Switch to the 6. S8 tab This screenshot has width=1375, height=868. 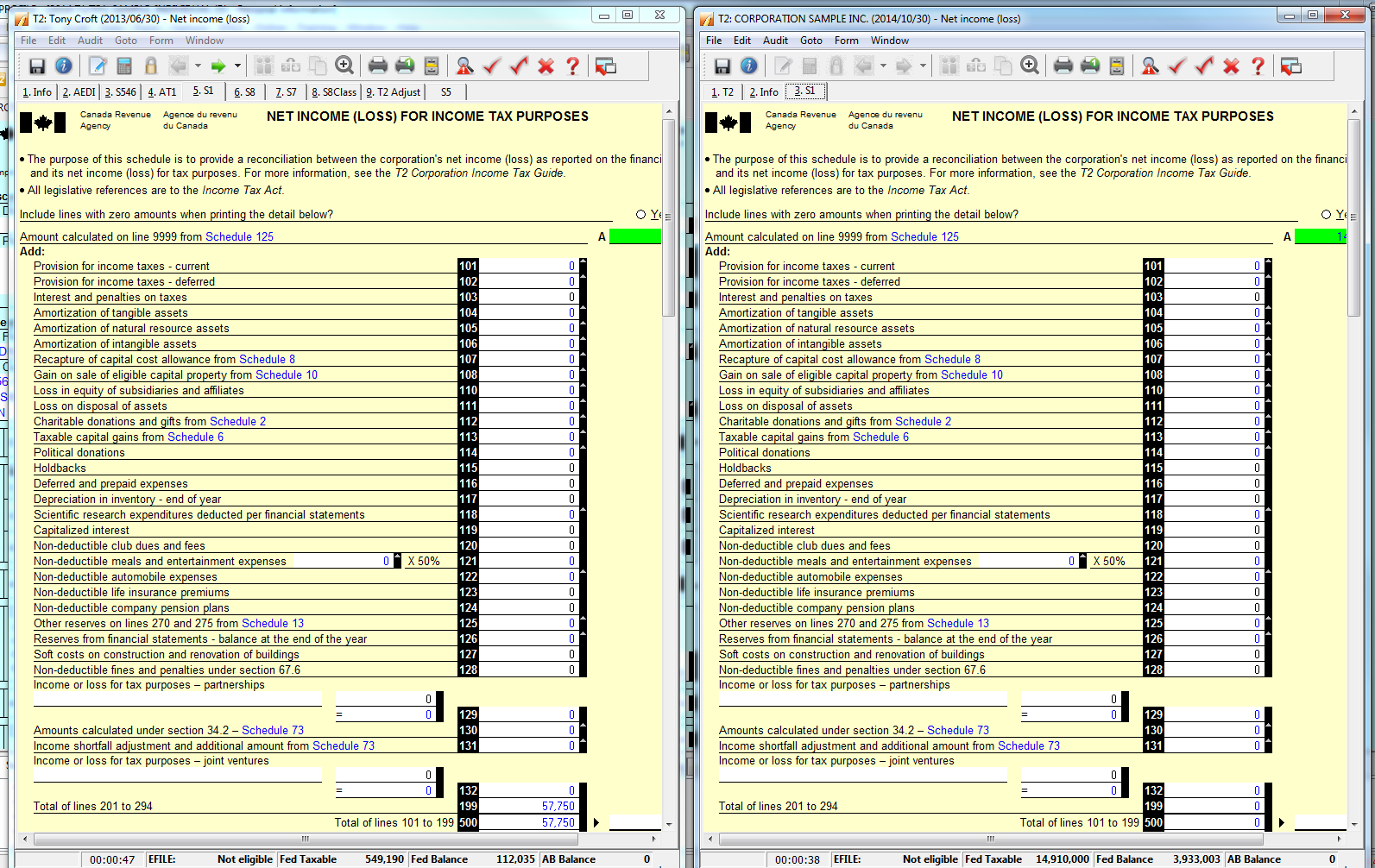click(244, 92)
